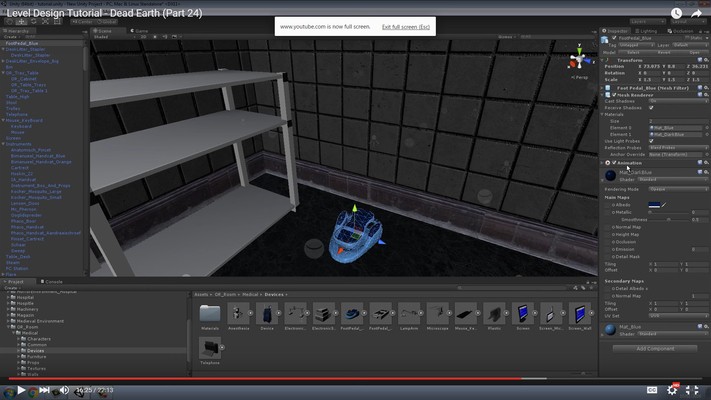Exit full screen with player button
Image resolution: width=711 pixels, height=400 pixels.
(692, 390)
